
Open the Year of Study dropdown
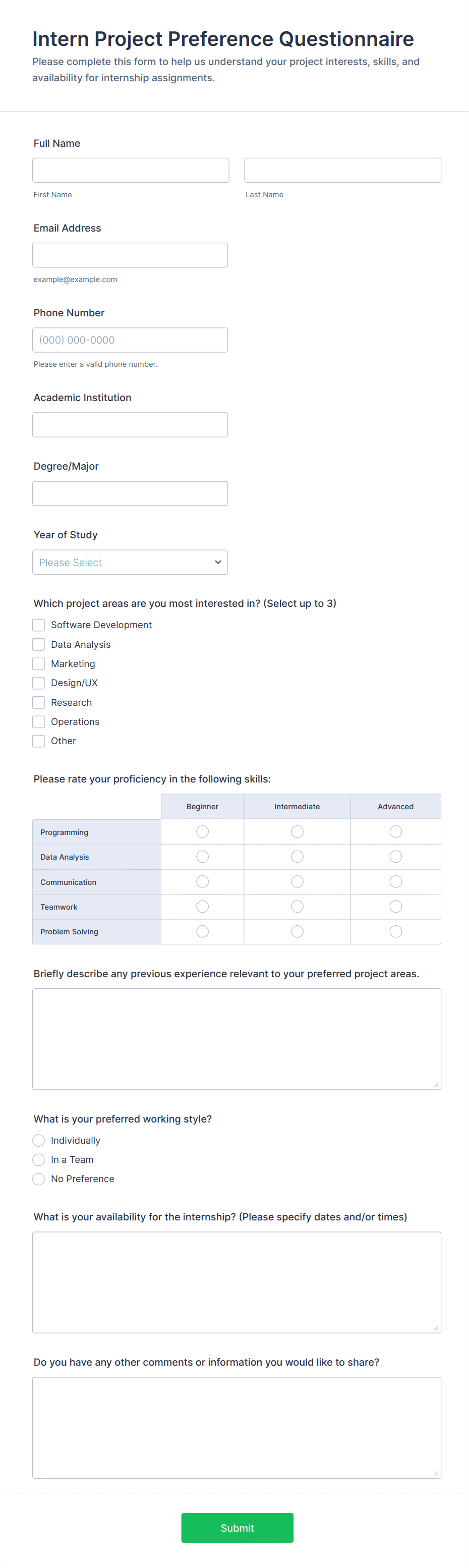130,562
